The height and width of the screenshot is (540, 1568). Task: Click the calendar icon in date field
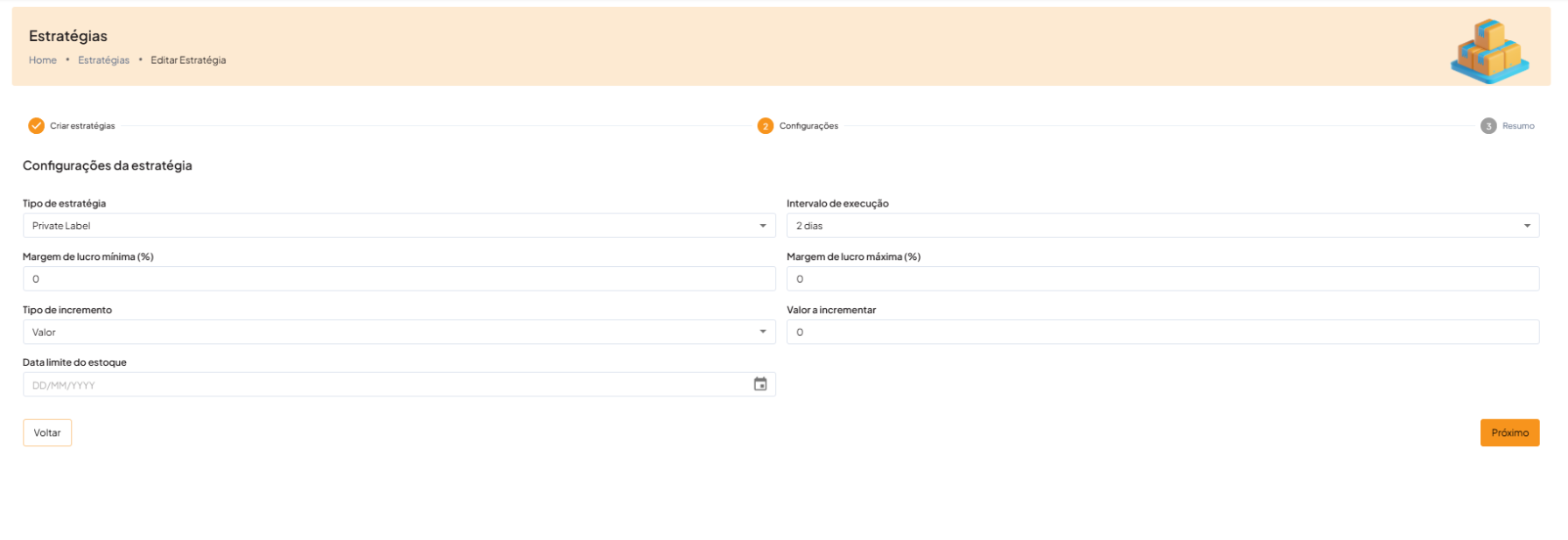(760, 384)
